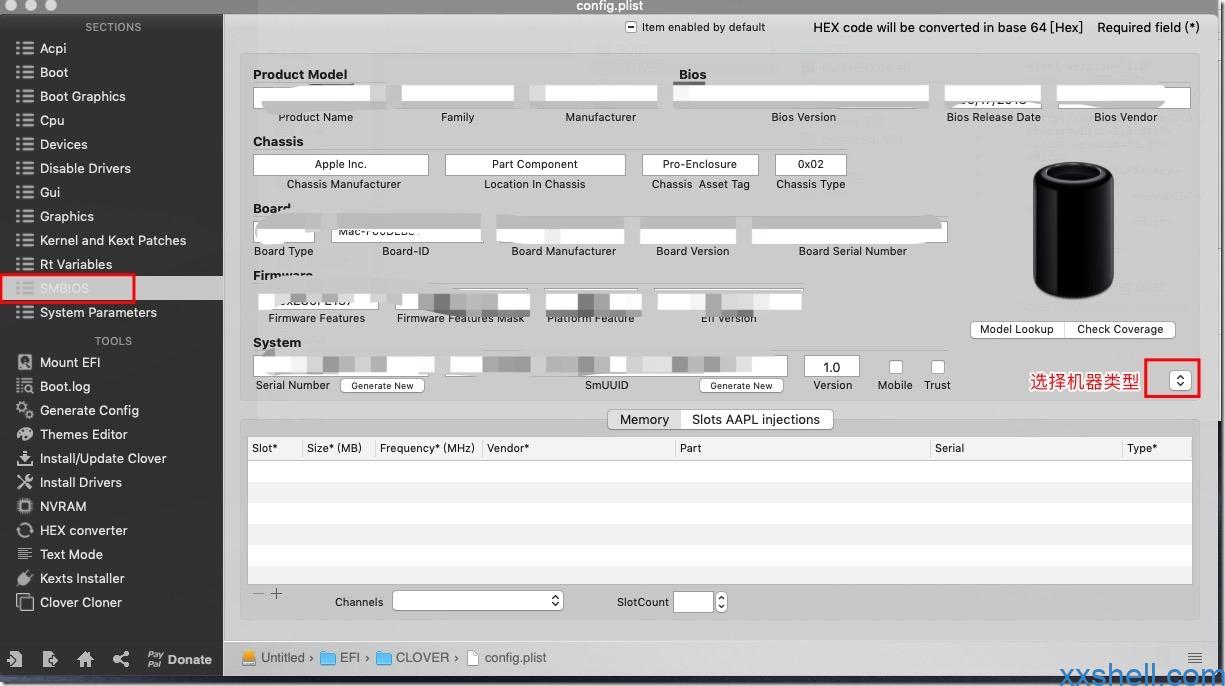Open the Acpi section list icon
1225x686 pixels.
[25, 48]
